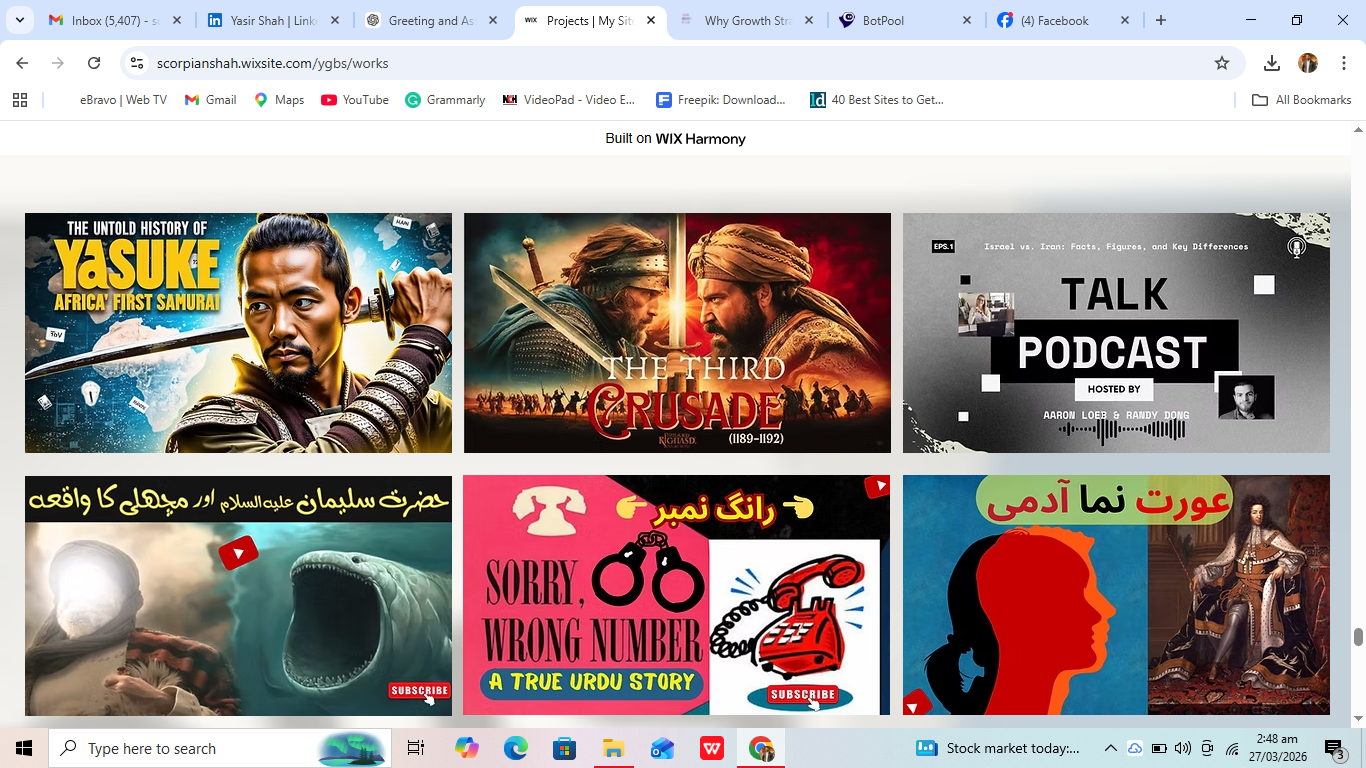The width and height of the screenshot is (1366, 768).
Task: Open the Chrome apps grid icon
Action: click(x=20, y=100)
